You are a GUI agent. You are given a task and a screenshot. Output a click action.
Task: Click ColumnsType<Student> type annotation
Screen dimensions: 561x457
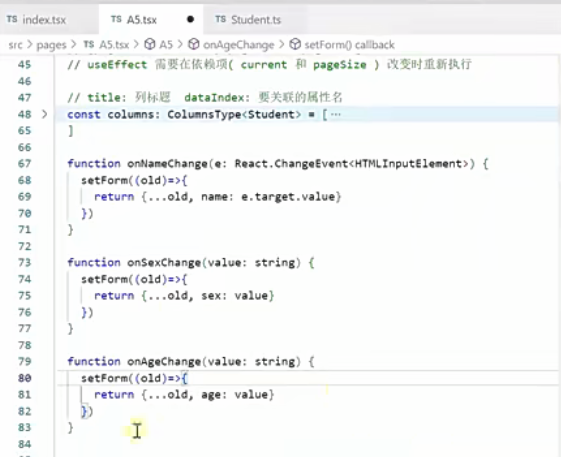point(234,115)
